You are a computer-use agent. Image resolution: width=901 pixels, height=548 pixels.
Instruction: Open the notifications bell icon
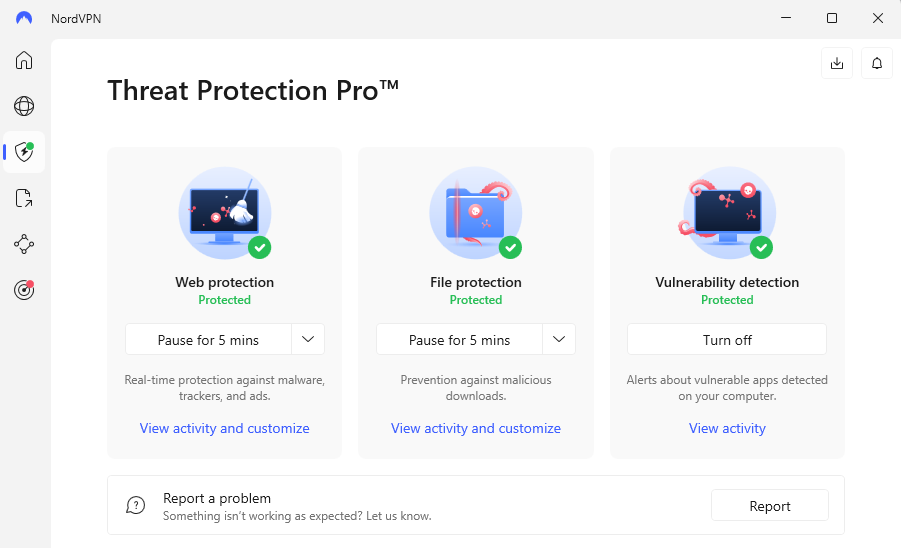[877, 63]
